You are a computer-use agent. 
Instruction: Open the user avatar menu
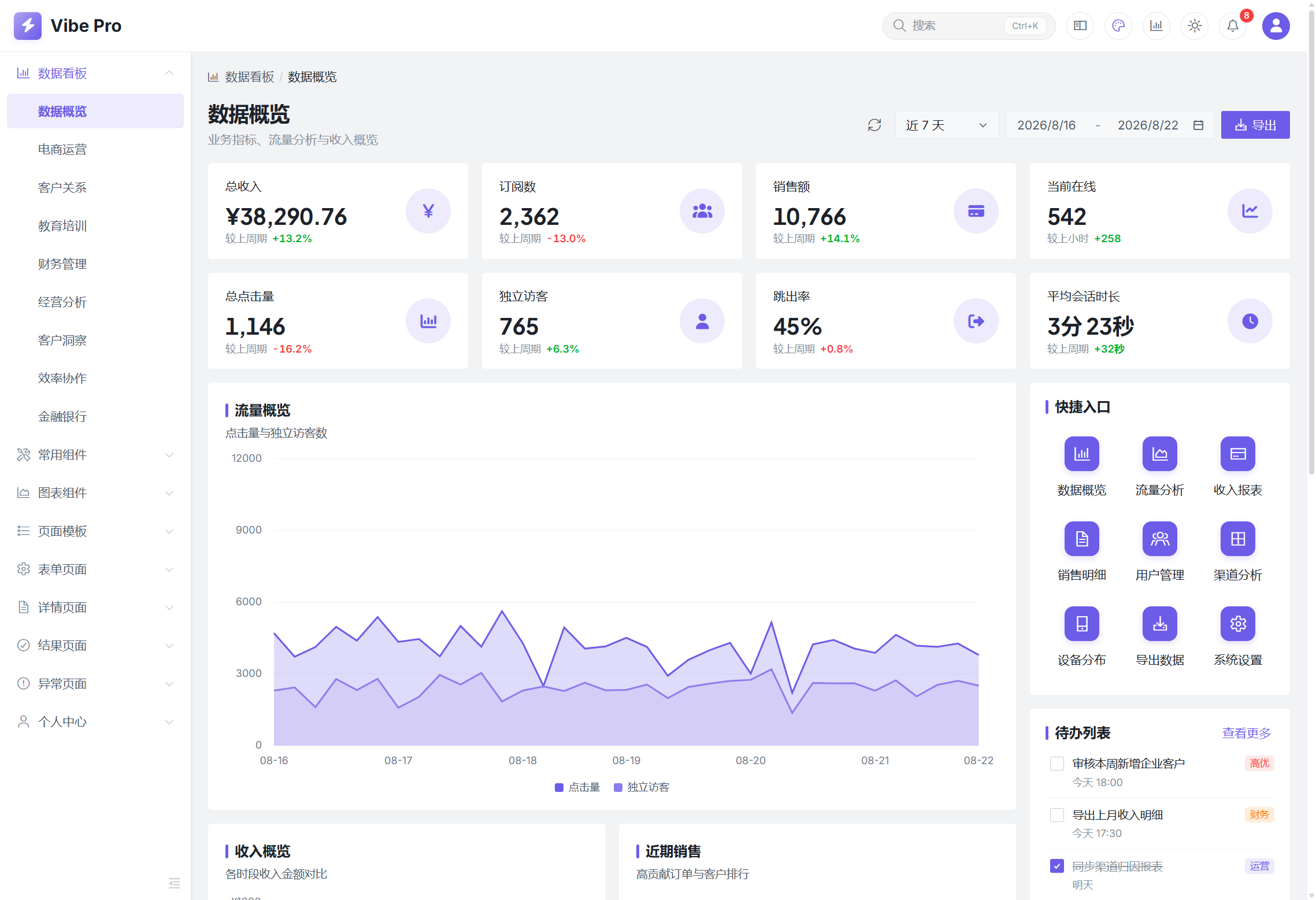pos(1276,26)
